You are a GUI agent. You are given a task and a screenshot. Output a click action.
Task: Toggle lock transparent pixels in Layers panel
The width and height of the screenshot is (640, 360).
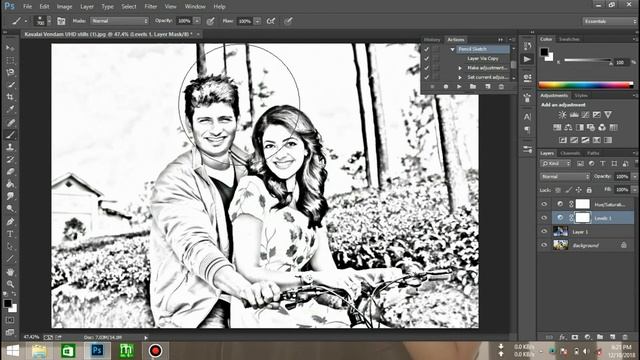click(x=558, y=190)
